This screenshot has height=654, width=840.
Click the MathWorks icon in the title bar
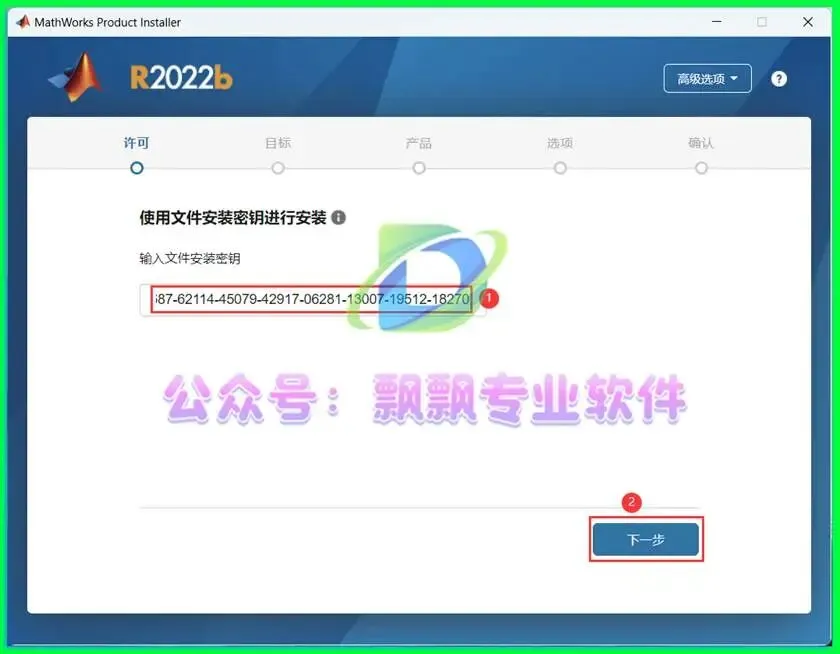[22, 22]
